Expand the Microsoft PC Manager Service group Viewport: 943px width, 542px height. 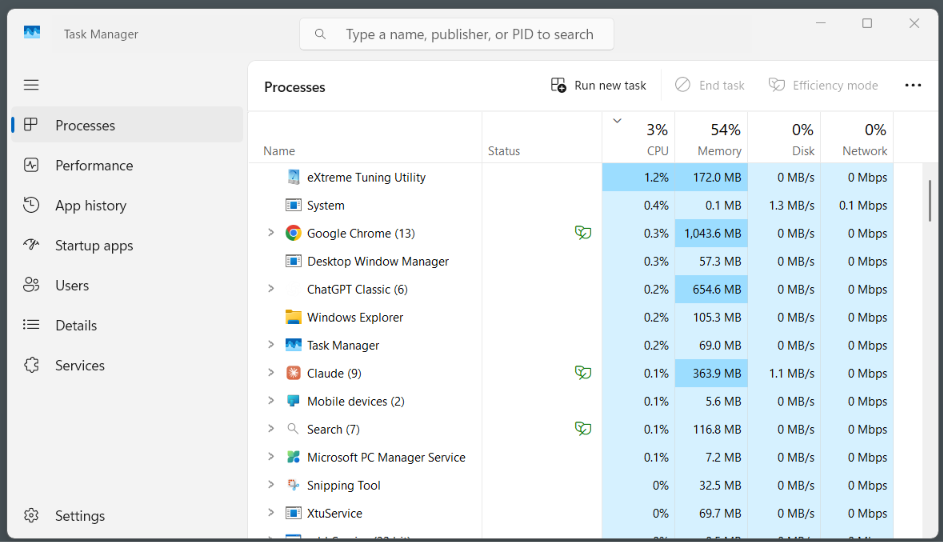(x=271, y=457)
